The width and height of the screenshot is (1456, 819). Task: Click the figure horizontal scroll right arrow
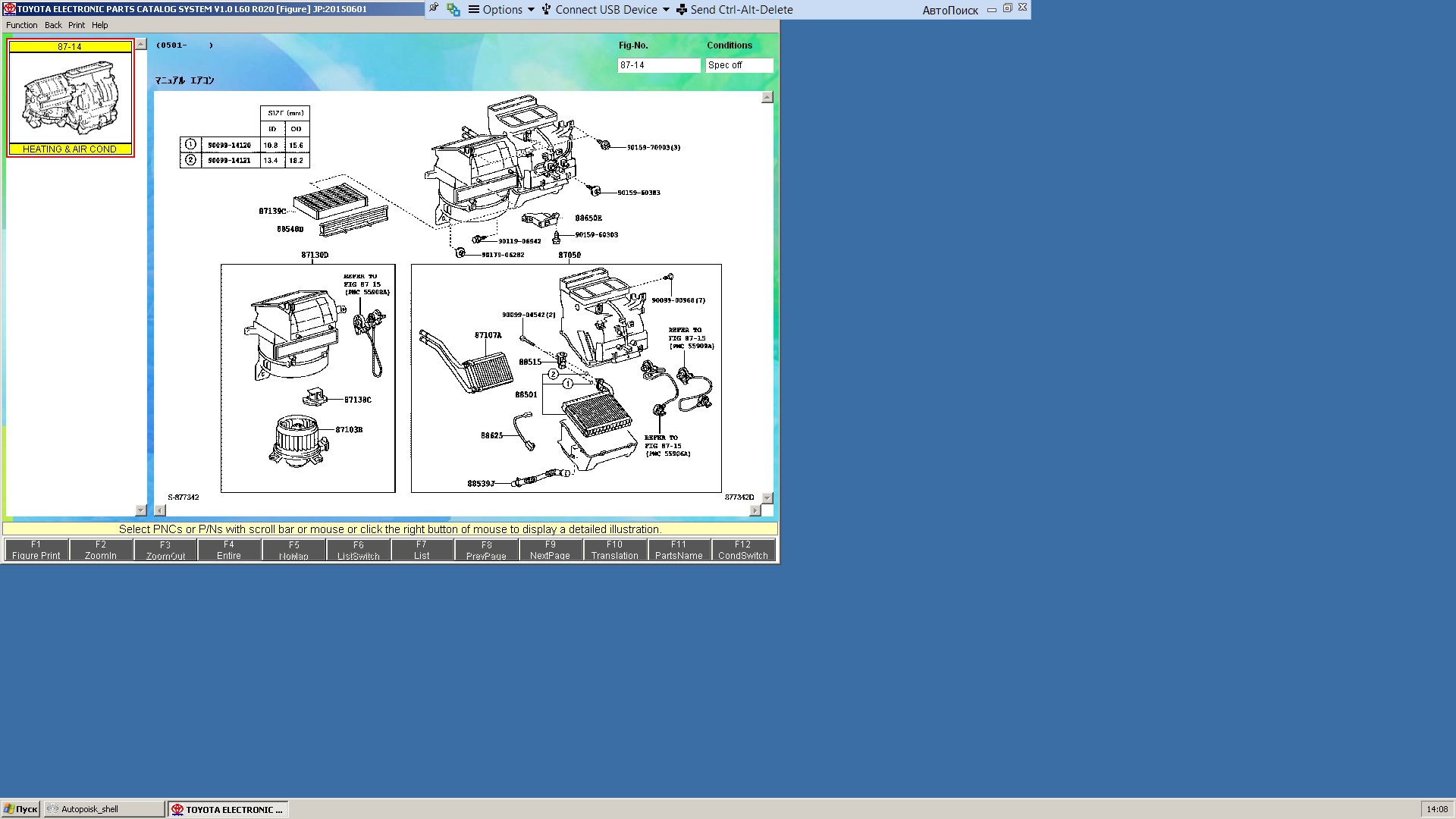pyautogui.click(x=755, y=510)
